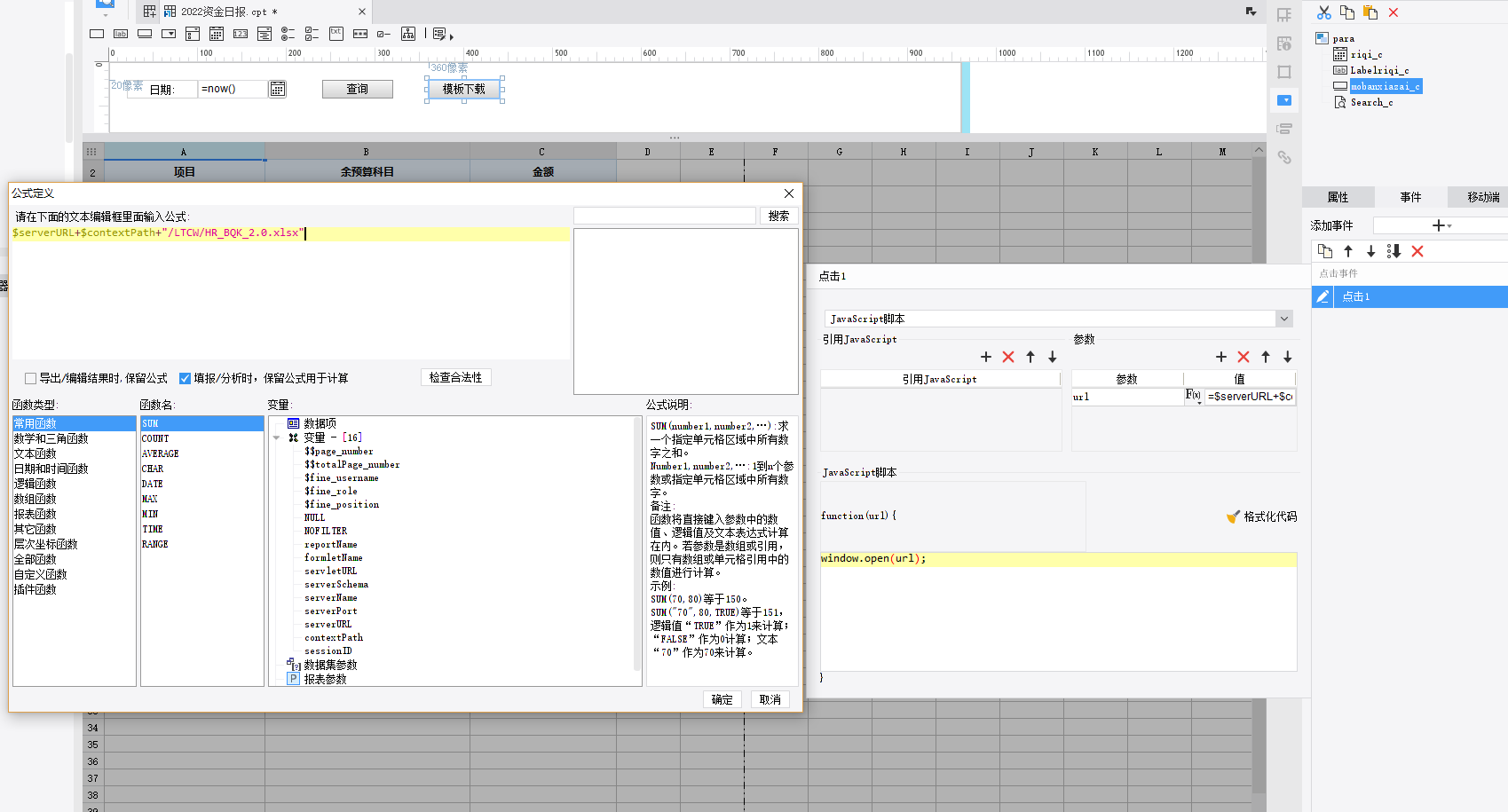Viewport: 1508px width, 812px height.
Task: Click the 搜索 button in formula dialog
Action: pos(778,216)
